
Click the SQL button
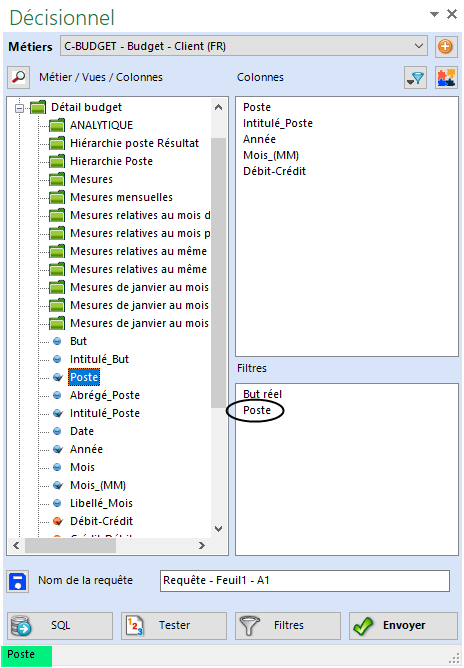tap(60, 625)
